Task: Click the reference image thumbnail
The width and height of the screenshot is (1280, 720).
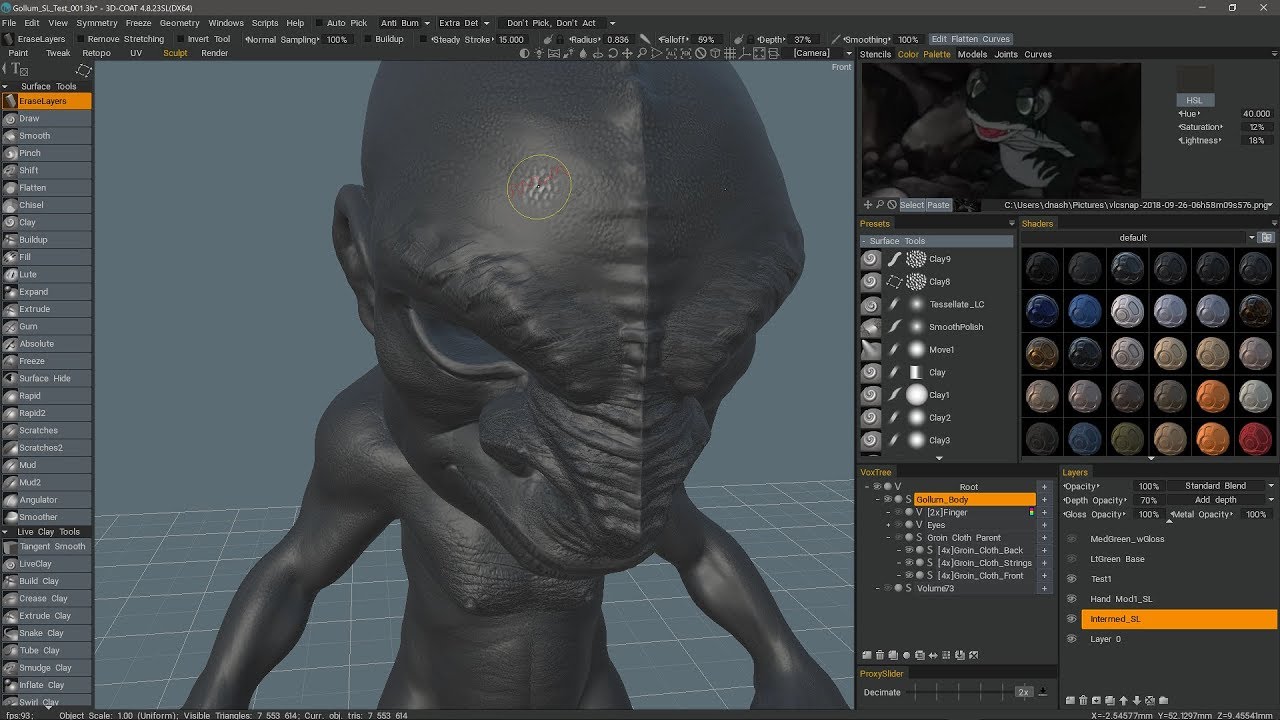Action: click(x=967, y=205)
